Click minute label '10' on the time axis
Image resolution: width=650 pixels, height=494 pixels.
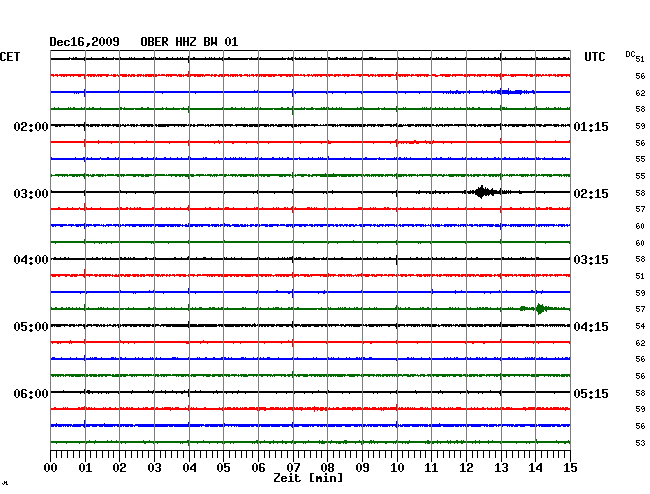point(397,467)
